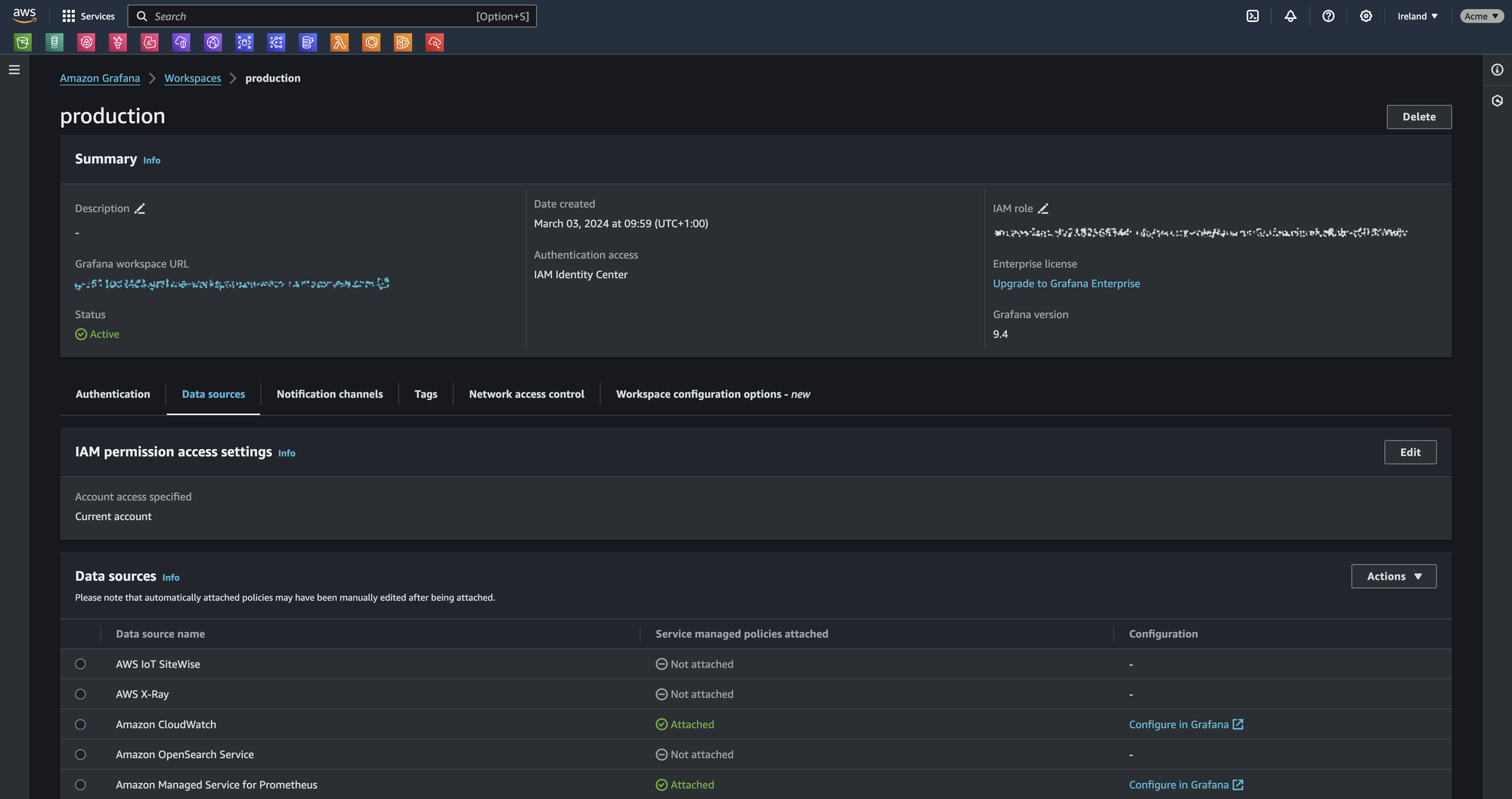The height and width of the screenshot is (799, 1512).
Task: Follow the Upgrade to Grafana Enterprise link
Action: (x=1066, y=283)
